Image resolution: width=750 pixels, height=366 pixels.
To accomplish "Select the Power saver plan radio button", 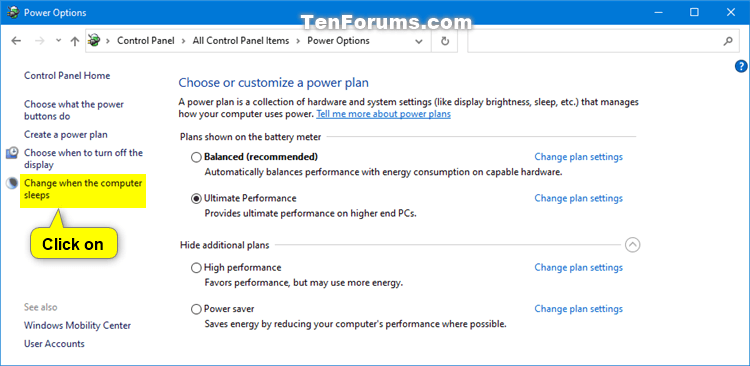I will point(196,310).
